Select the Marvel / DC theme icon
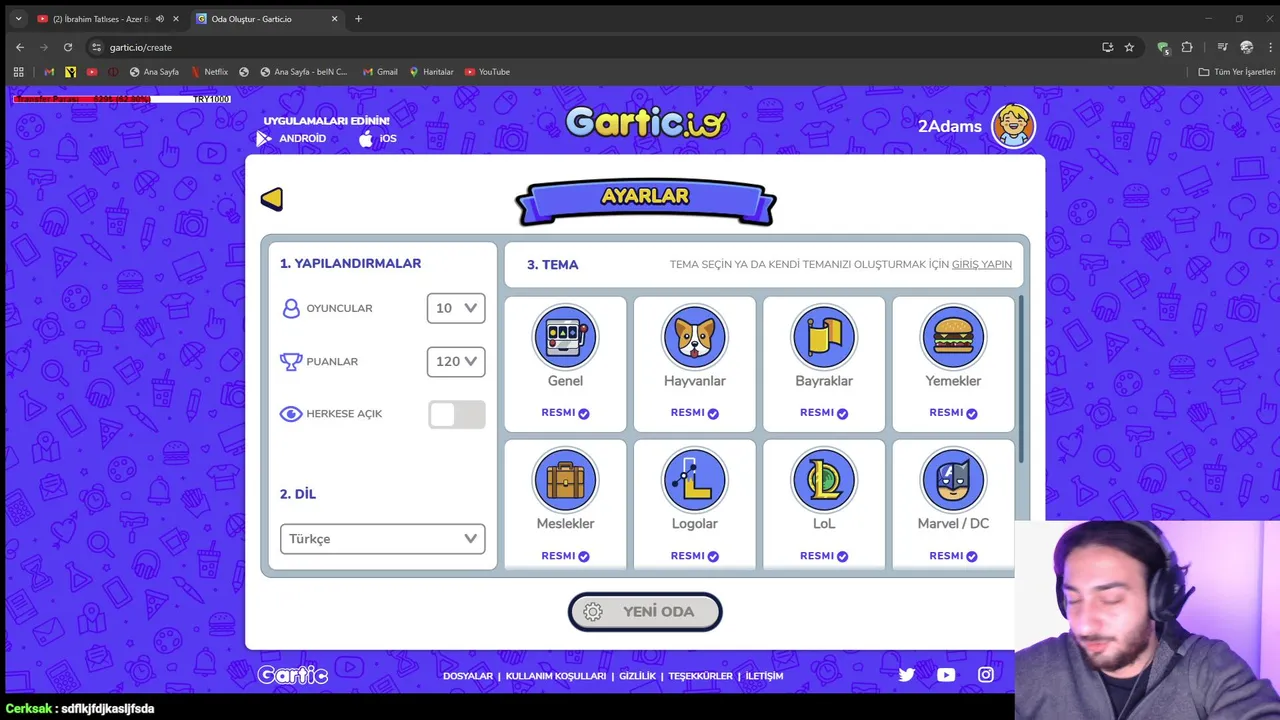The image size is (1280, 720). (x=953, y=480)
